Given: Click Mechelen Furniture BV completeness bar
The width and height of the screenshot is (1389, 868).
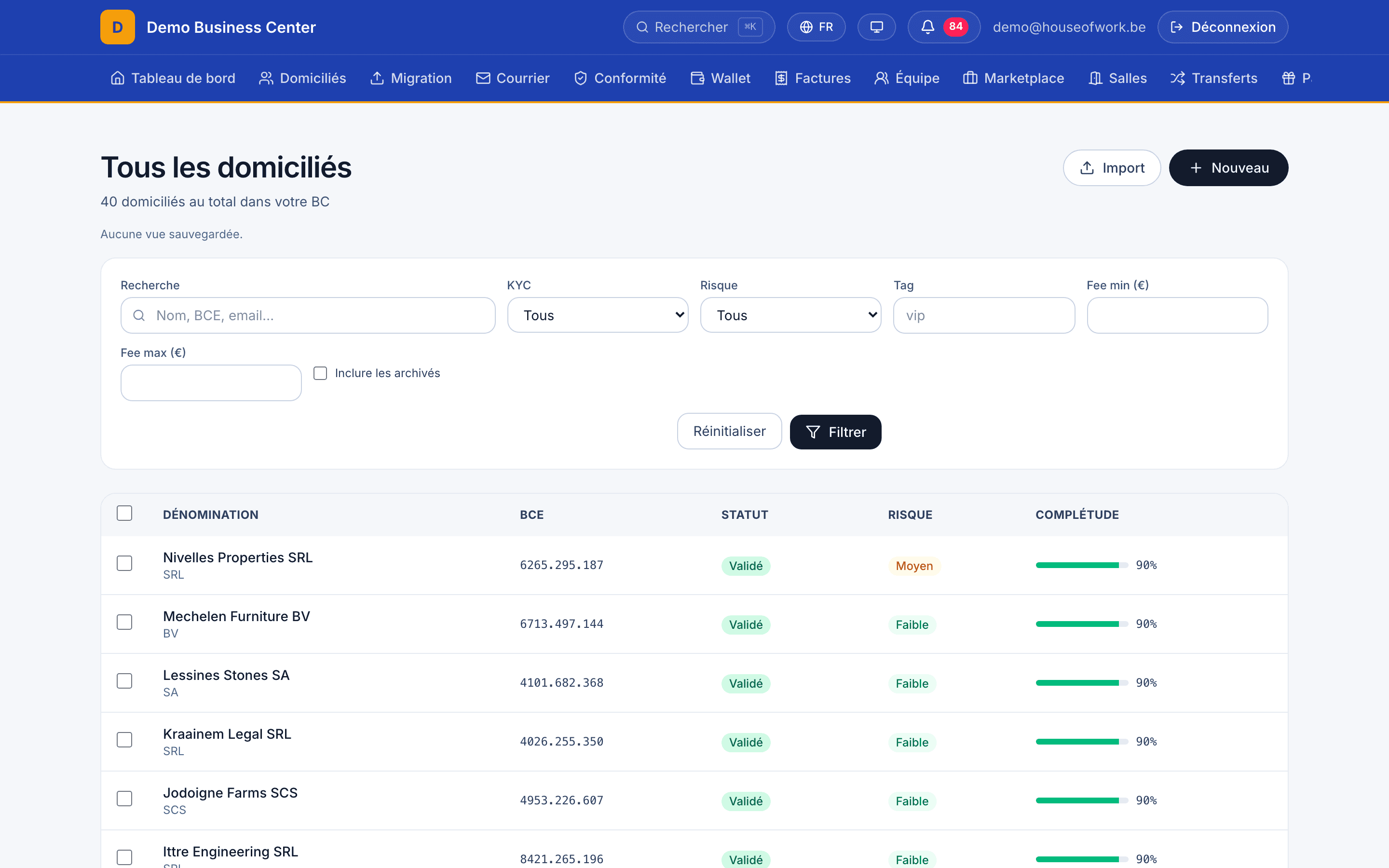Looking at the screenshot, I should point(1081,624).
